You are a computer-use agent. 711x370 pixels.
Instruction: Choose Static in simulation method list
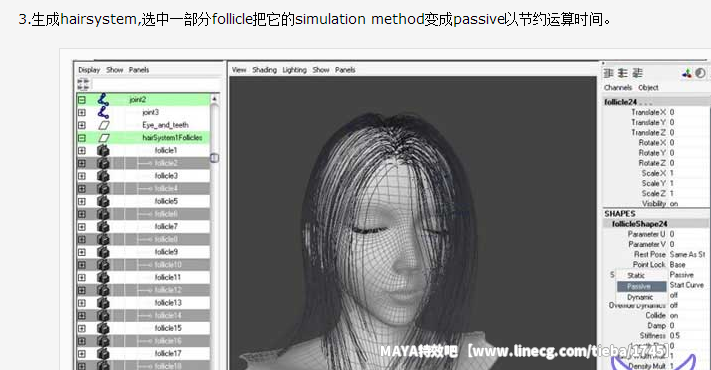pos(636,275)
